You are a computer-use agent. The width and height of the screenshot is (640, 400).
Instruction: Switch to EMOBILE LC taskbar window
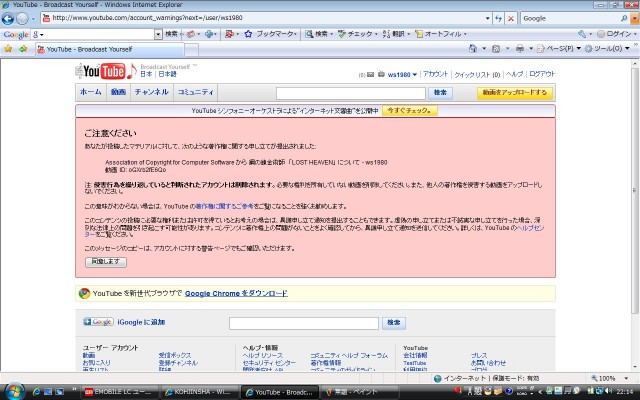pos(119,392)
